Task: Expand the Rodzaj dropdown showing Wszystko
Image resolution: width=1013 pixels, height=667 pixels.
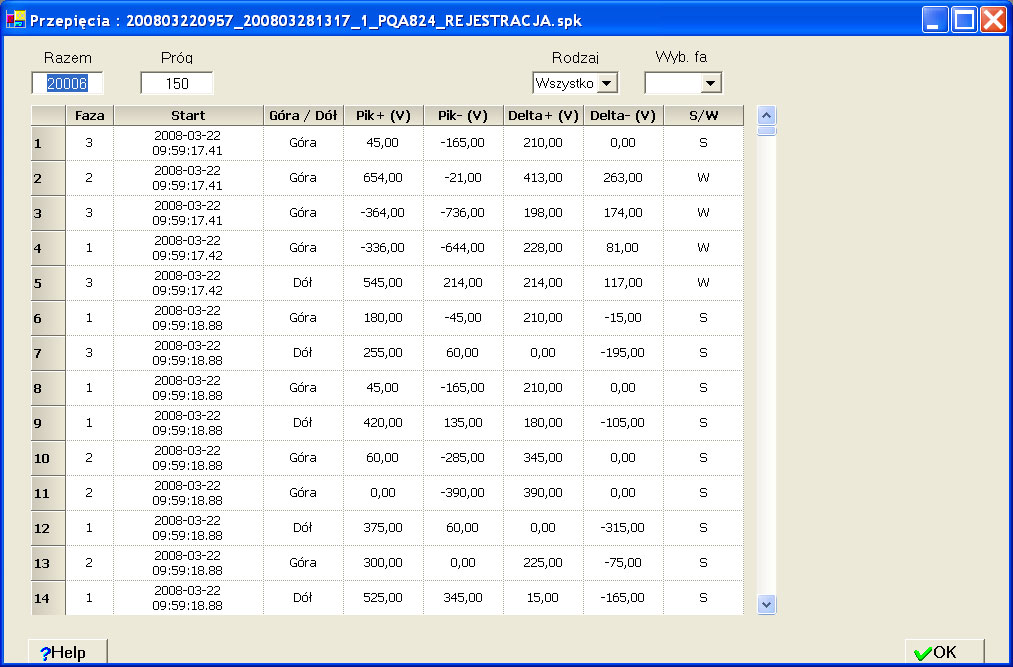Action: pos(607,83)
